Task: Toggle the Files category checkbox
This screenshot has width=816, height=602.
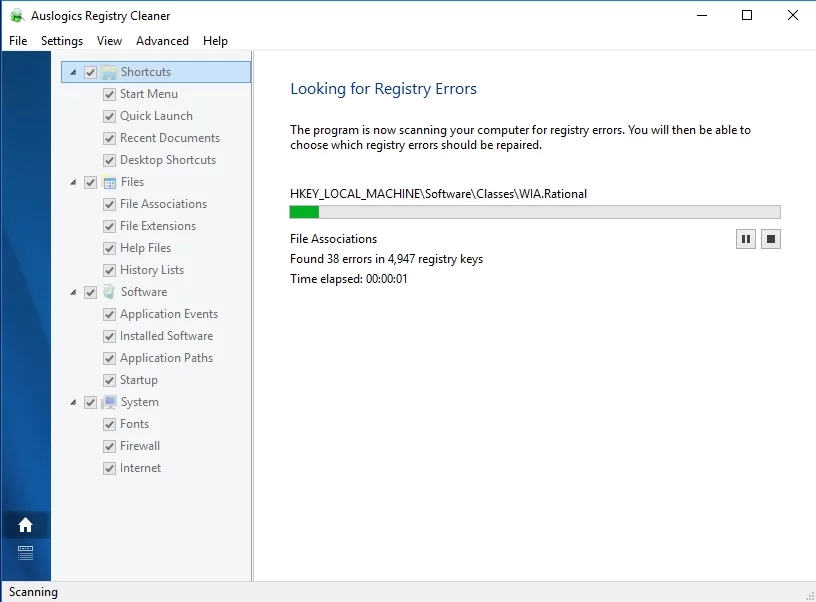Action: (91, 182)
